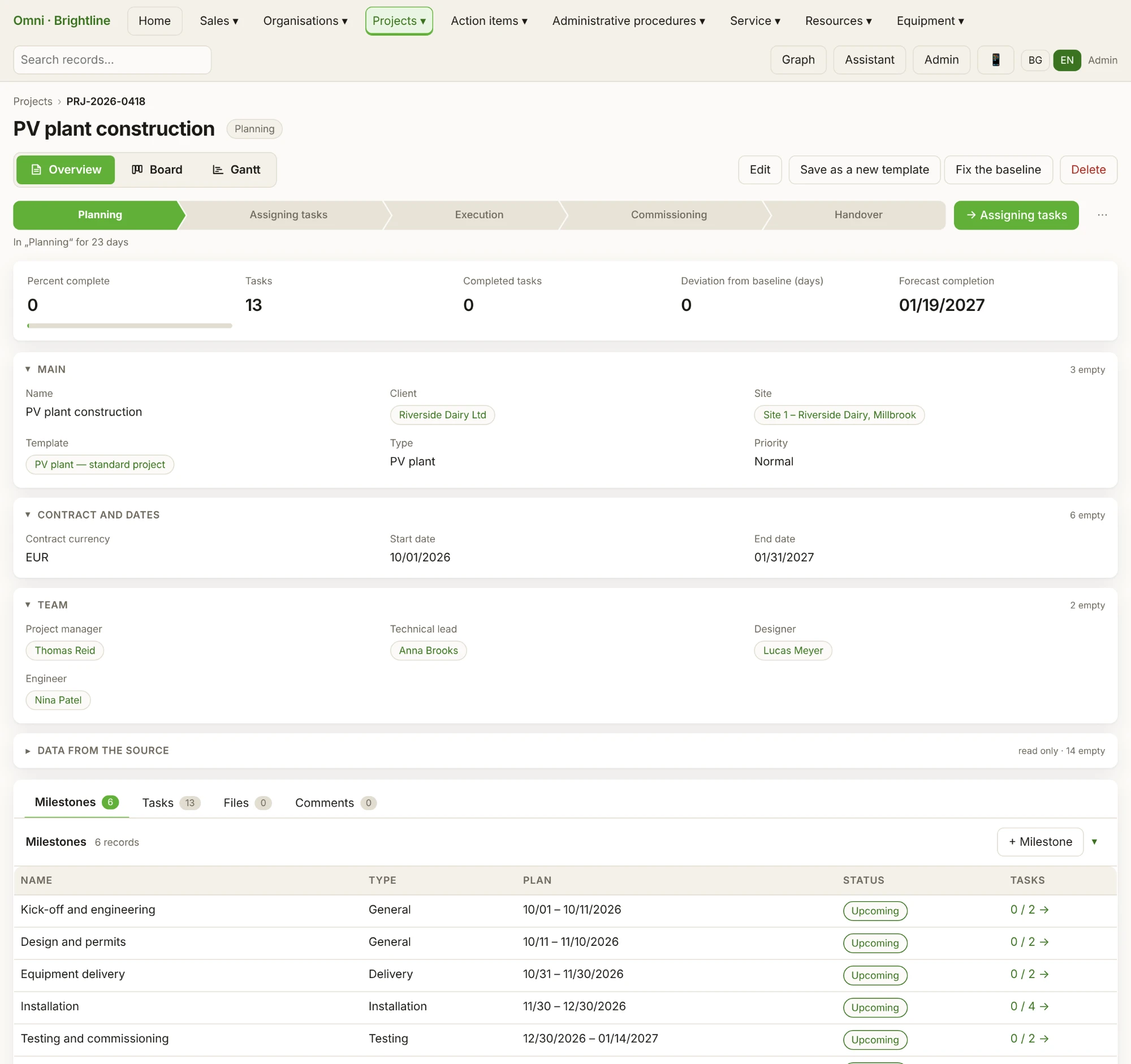Click Fix the baseline button
This screenshot has height=1064, width=1131.
[x=998, y=170]
